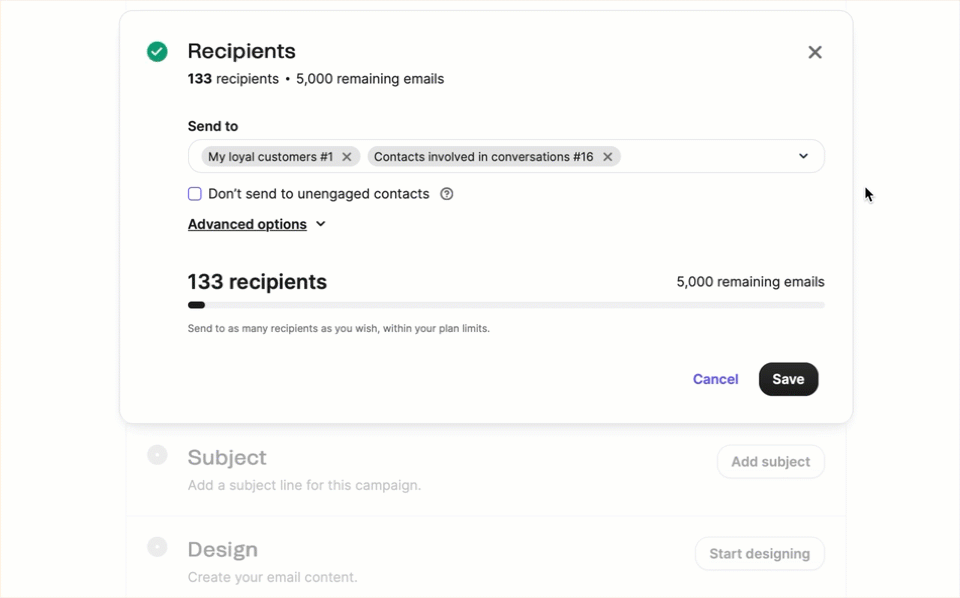Click the recipients usage progress bar

pyautogui.click(x=505, y=304)
